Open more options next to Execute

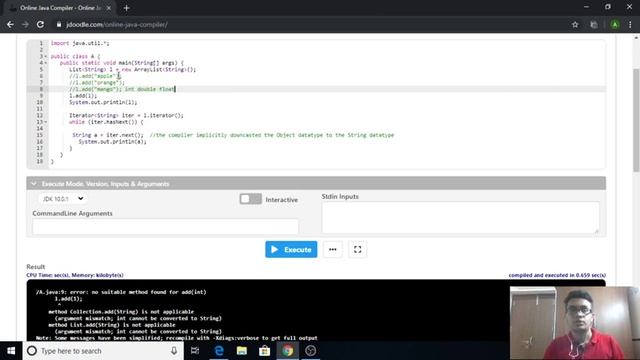pos(333,249)
